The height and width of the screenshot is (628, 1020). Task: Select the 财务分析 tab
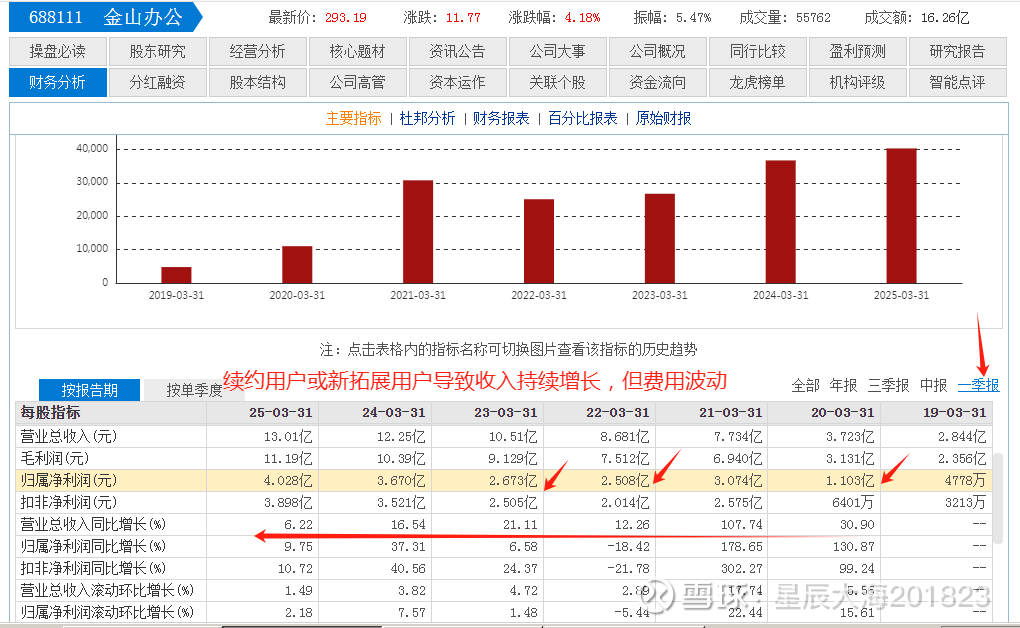(58, 83)
